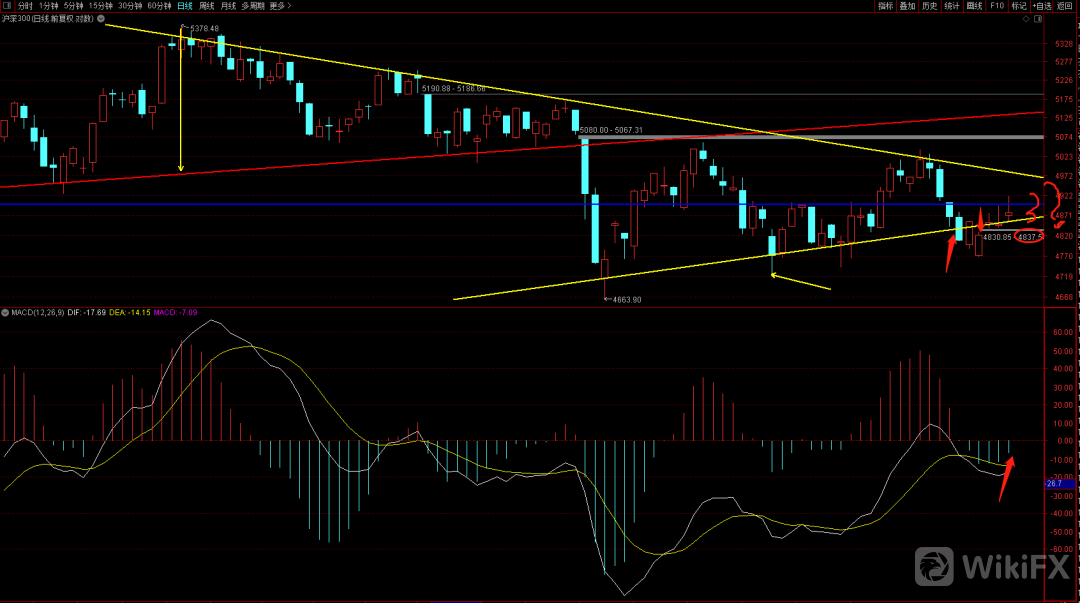The height and width of the screenshot is (603, 1080).
Task: Select the 月线 monthly chart period
Action: point(229,6)
